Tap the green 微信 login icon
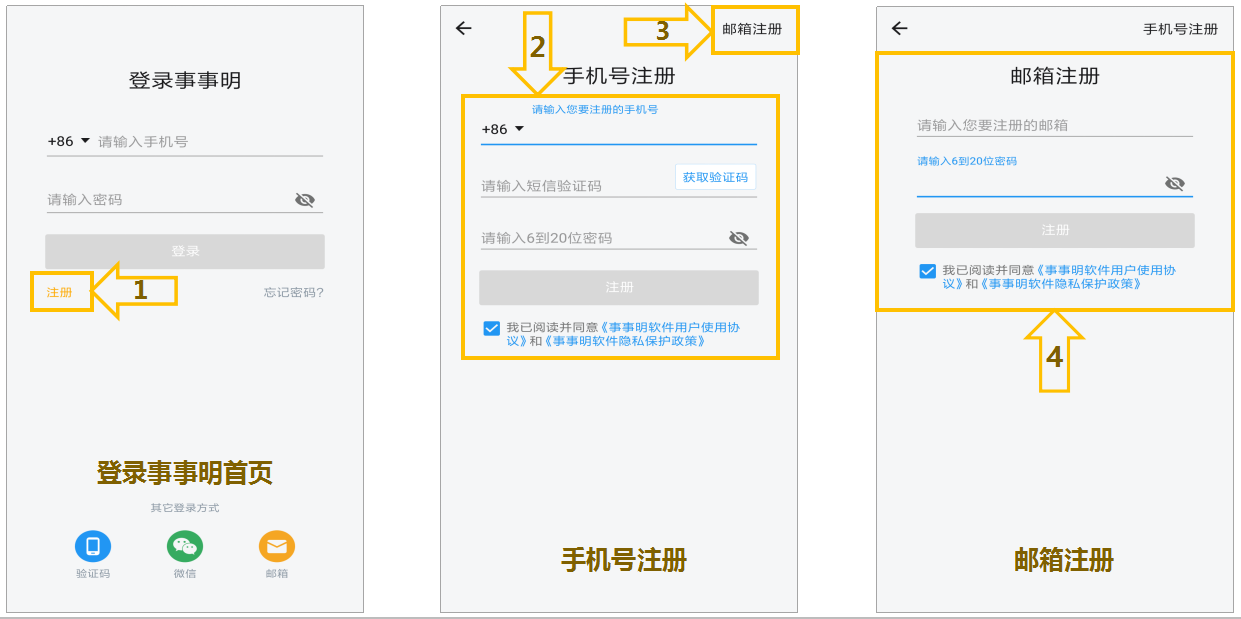Screen dimensions: 1241x619 tap(185, 546)
